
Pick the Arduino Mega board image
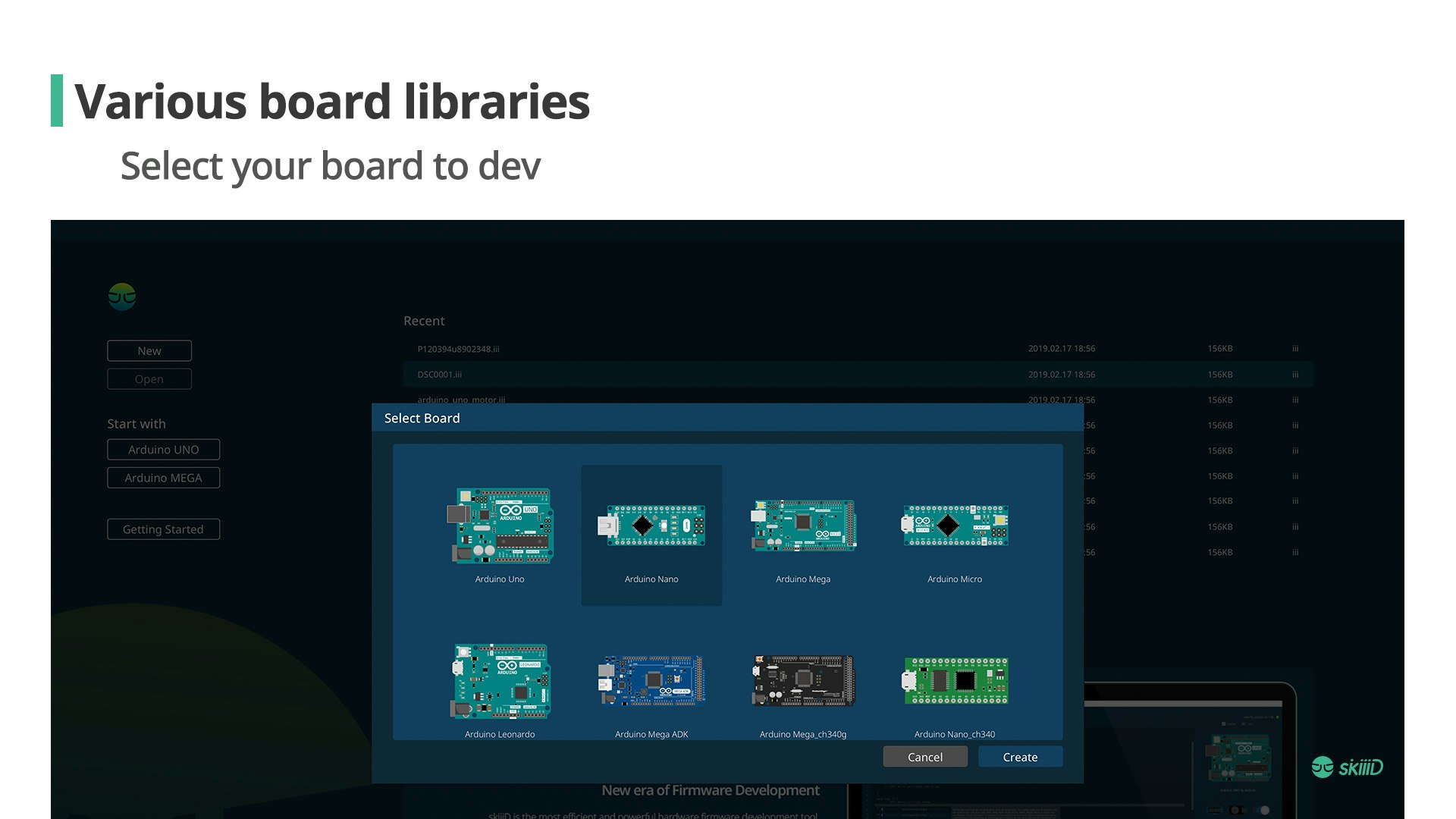tap(803, 525)
